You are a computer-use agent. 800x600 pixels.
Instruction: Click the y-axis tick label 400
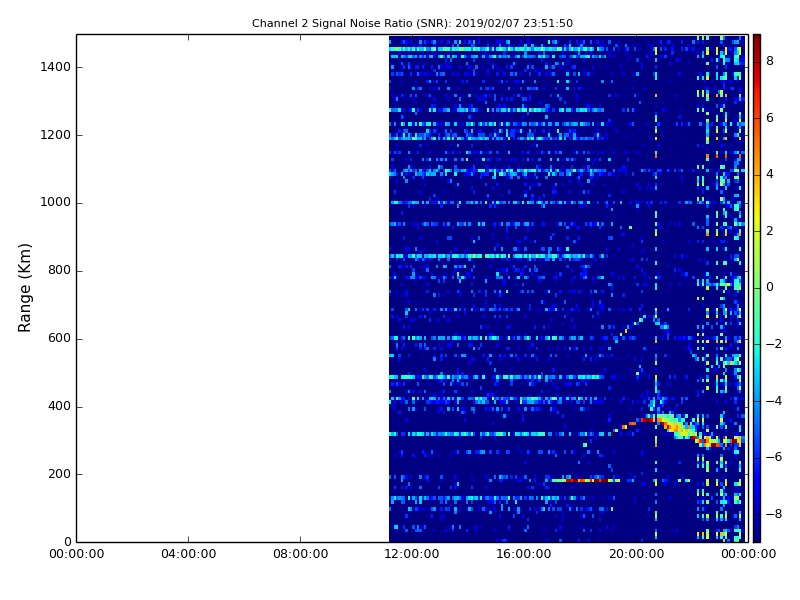click(59, 406)
